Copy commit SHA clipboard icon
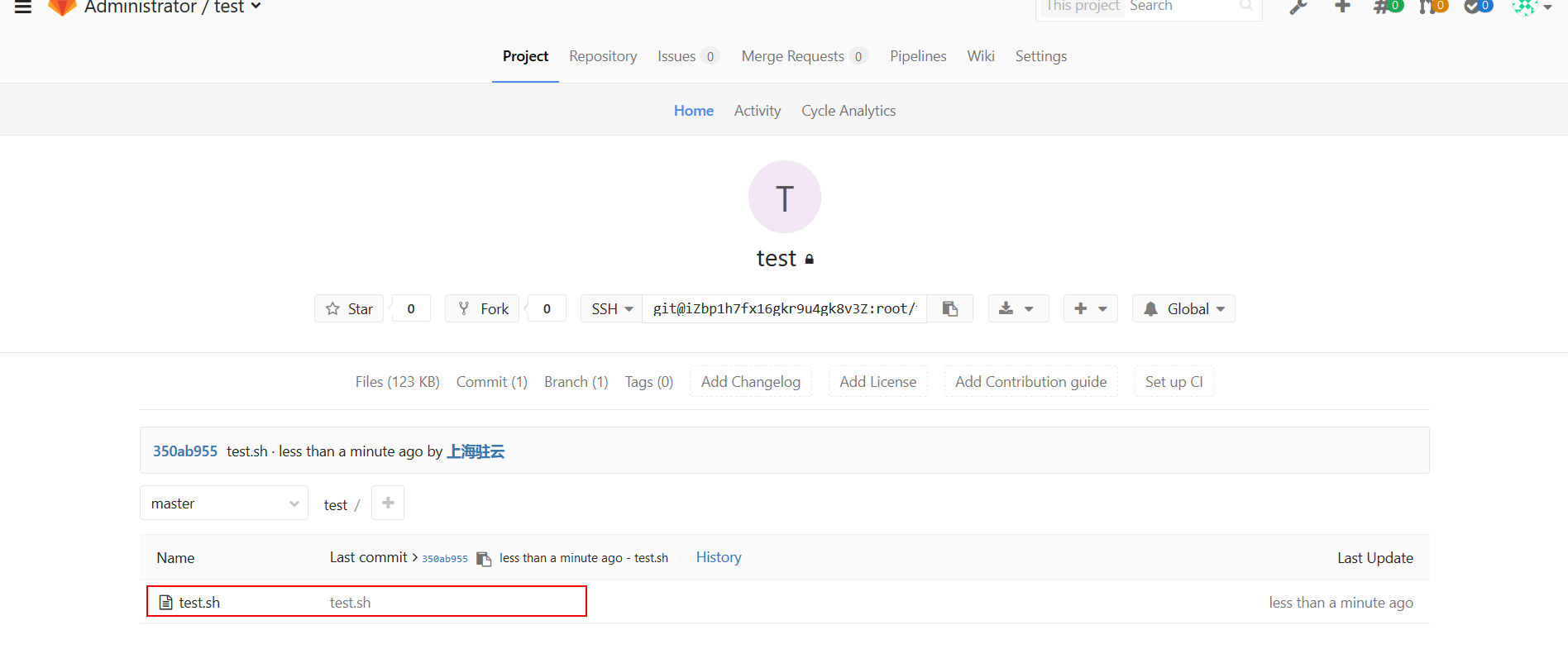The width and height of the screenshot is (1568, 668). pos(484,559)
